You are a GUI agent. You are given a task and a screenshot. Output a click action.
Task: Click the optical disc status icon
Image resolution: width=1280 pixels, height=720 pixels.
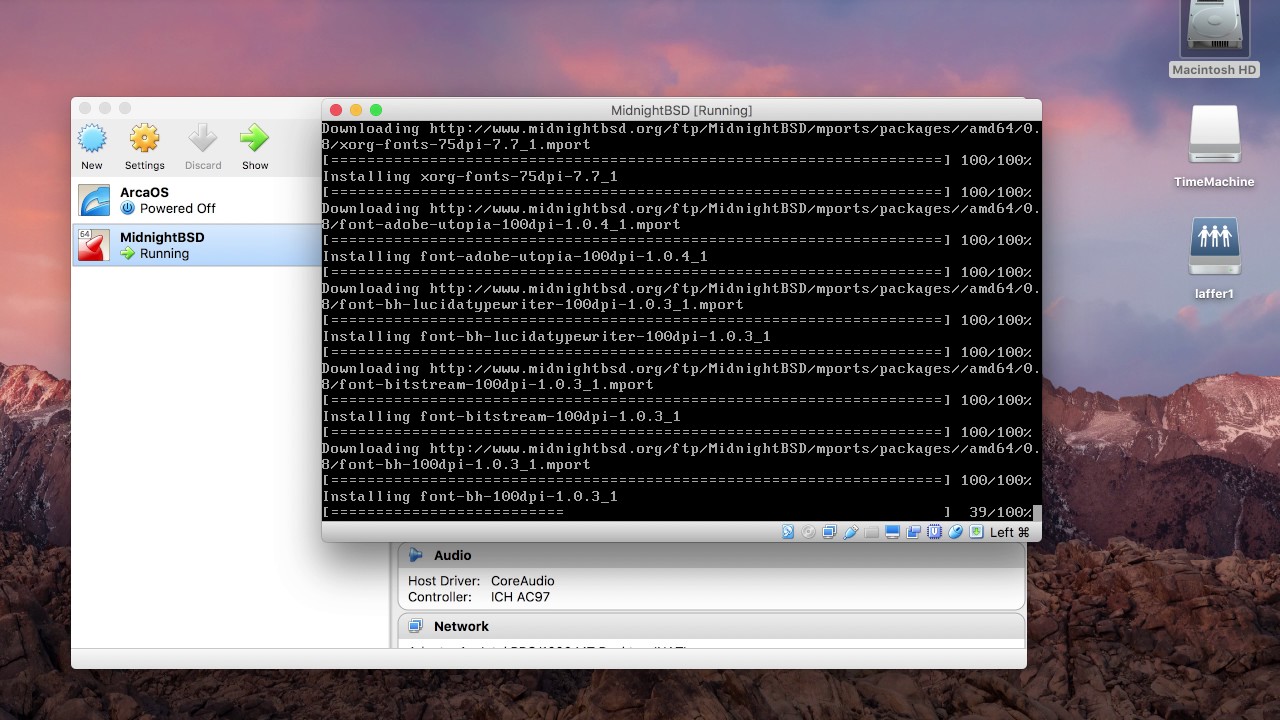(808, 532)
